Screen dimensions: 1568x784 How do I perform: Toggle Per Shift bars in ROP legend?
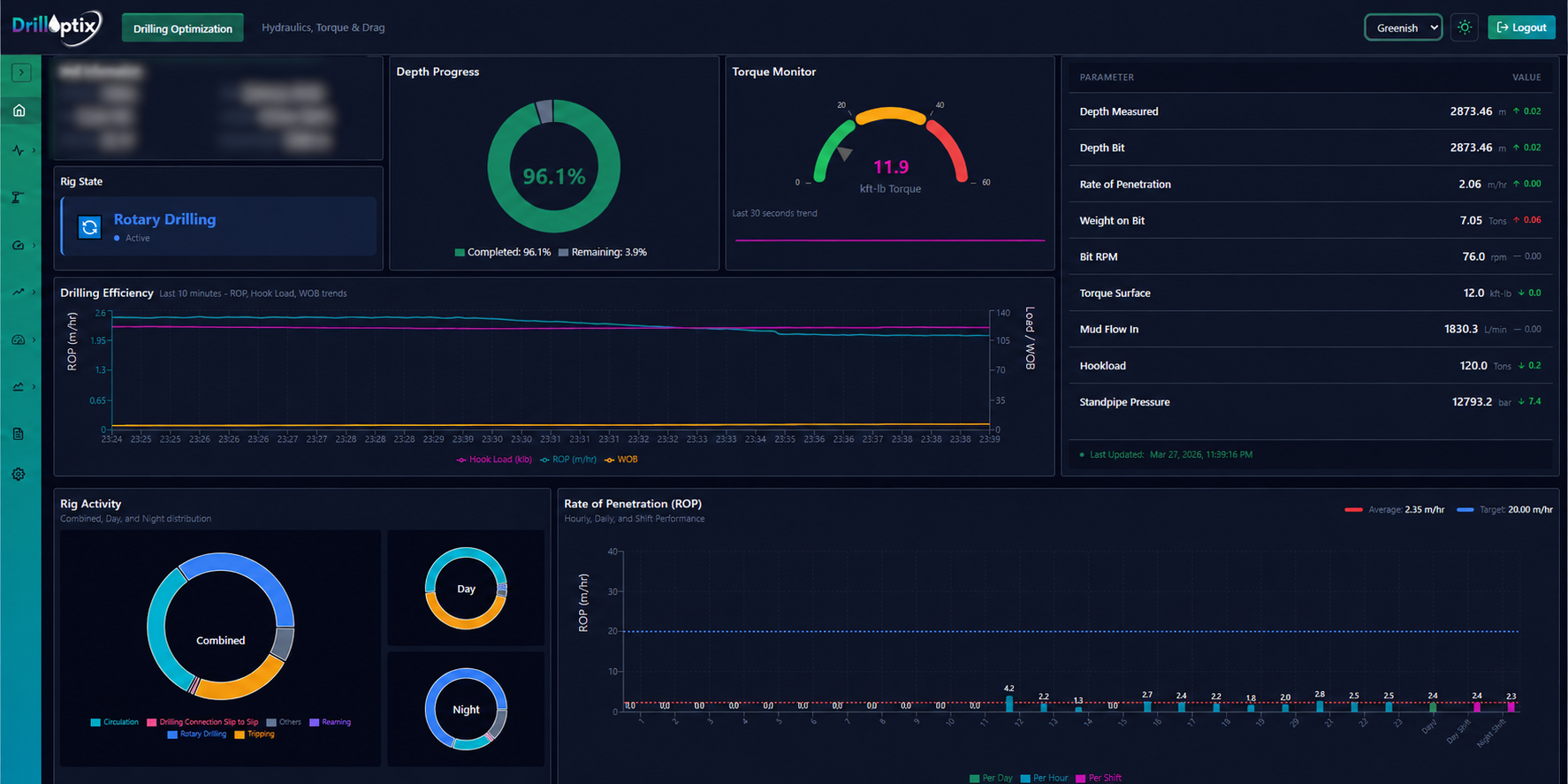click(x=1099, y=778)
